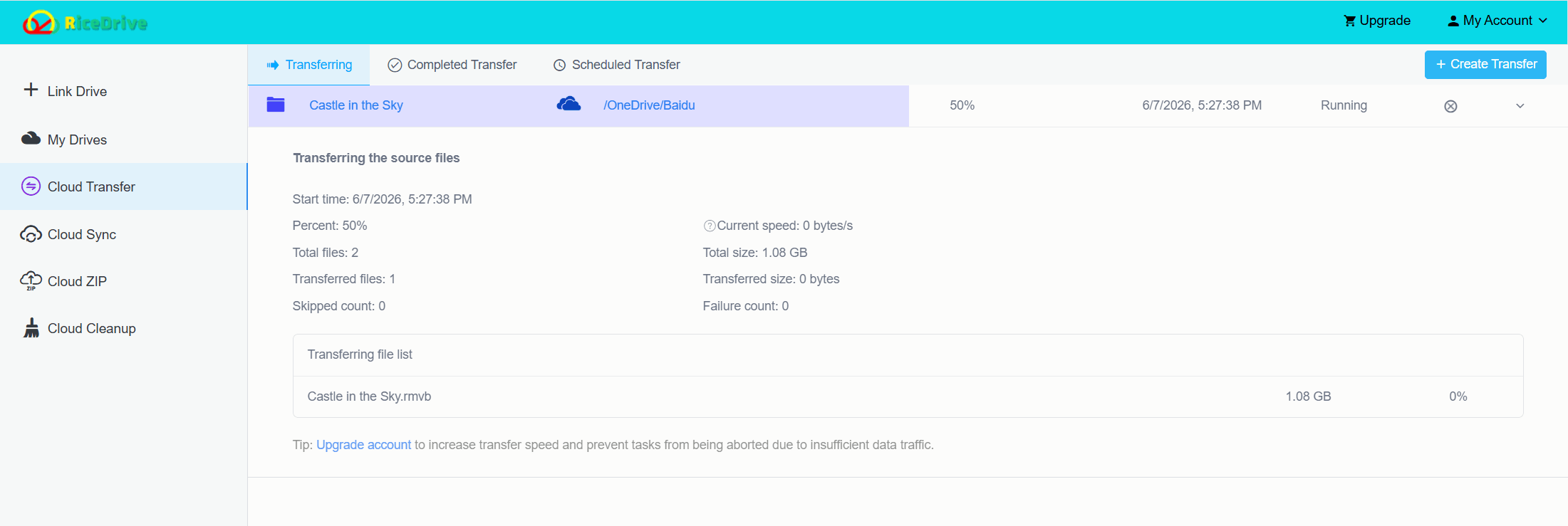Click the OneDrive cloud destination icon
The height and width of the screenshot is (526, 1568).
tap(568, 104)
